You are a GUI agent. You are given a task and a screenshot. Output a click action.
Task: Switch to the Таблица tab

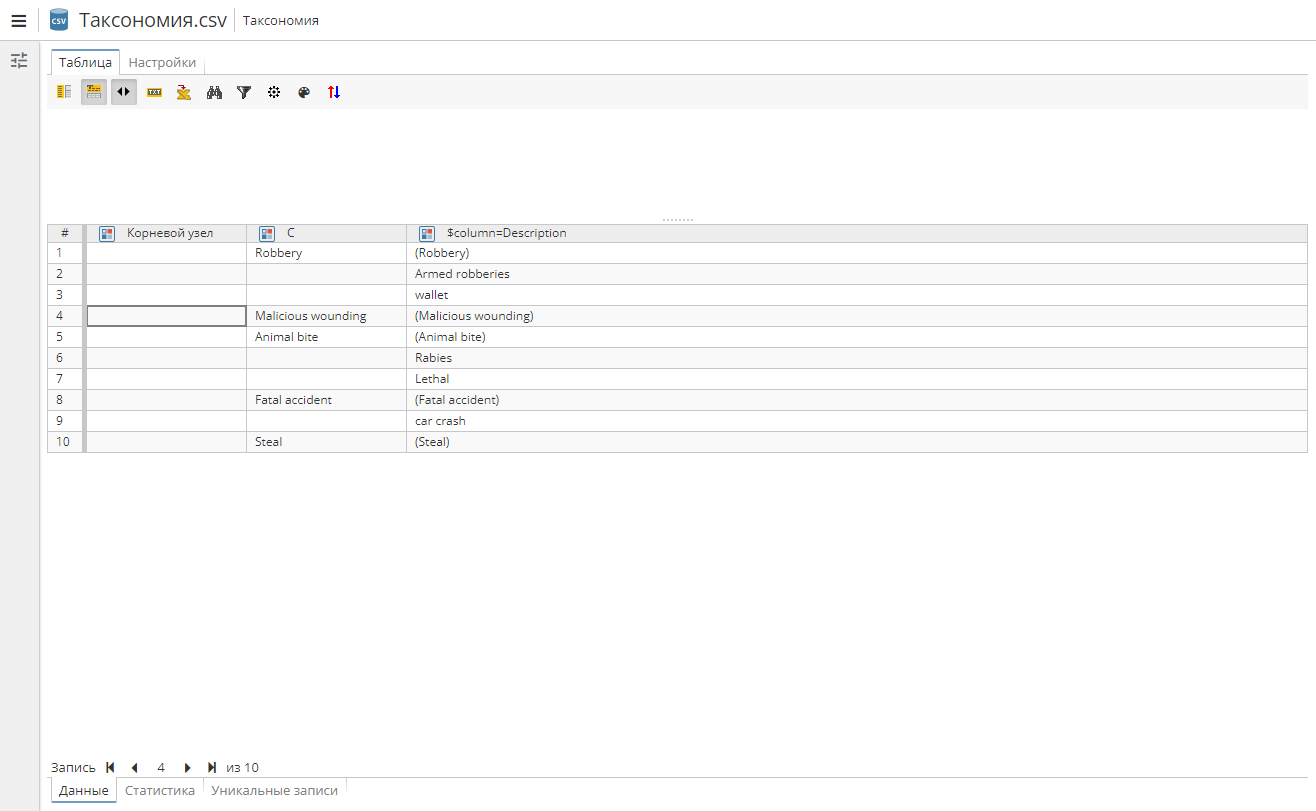[85, 62]
